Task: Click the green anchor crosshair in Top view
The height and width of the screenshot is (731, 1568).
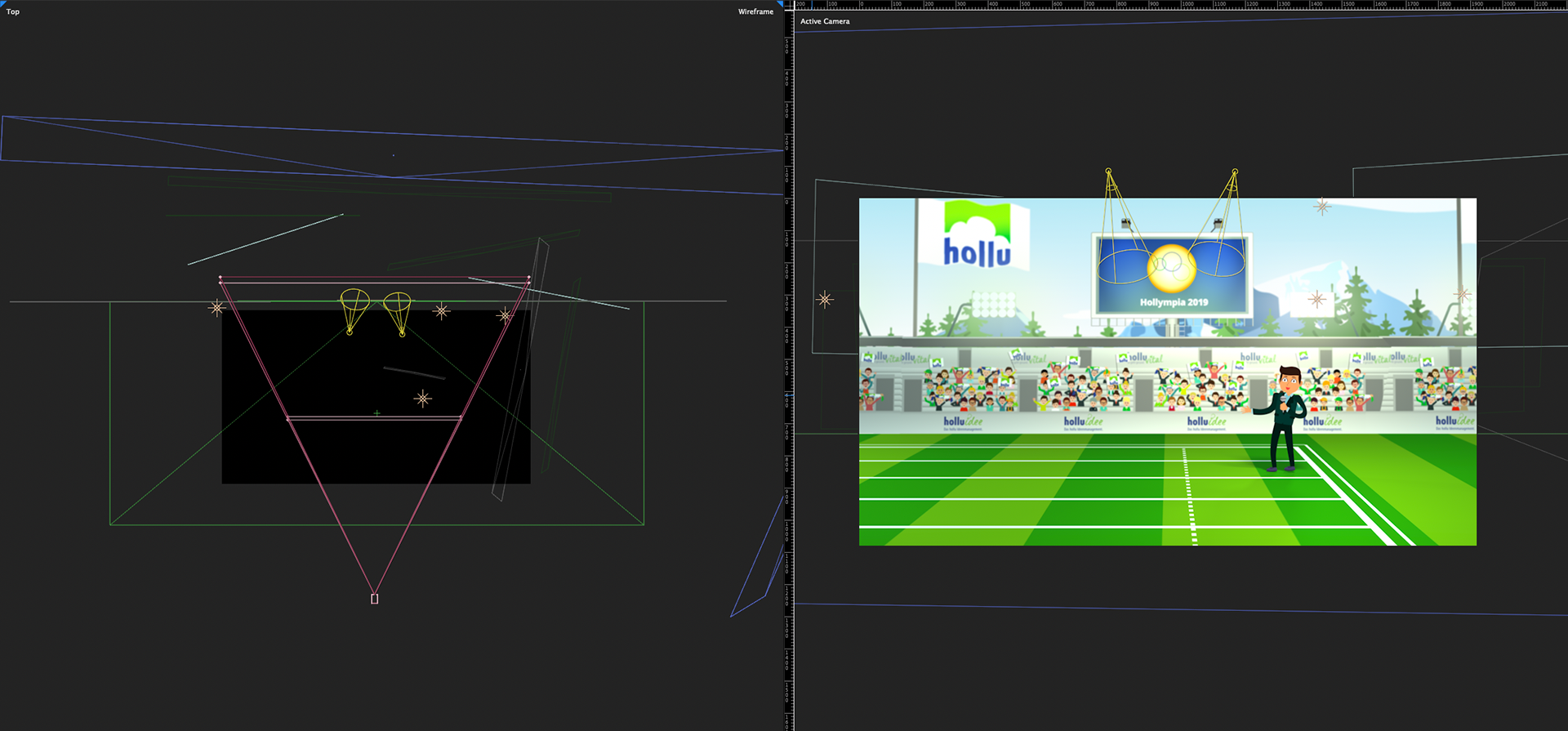Action: (376, 413)
